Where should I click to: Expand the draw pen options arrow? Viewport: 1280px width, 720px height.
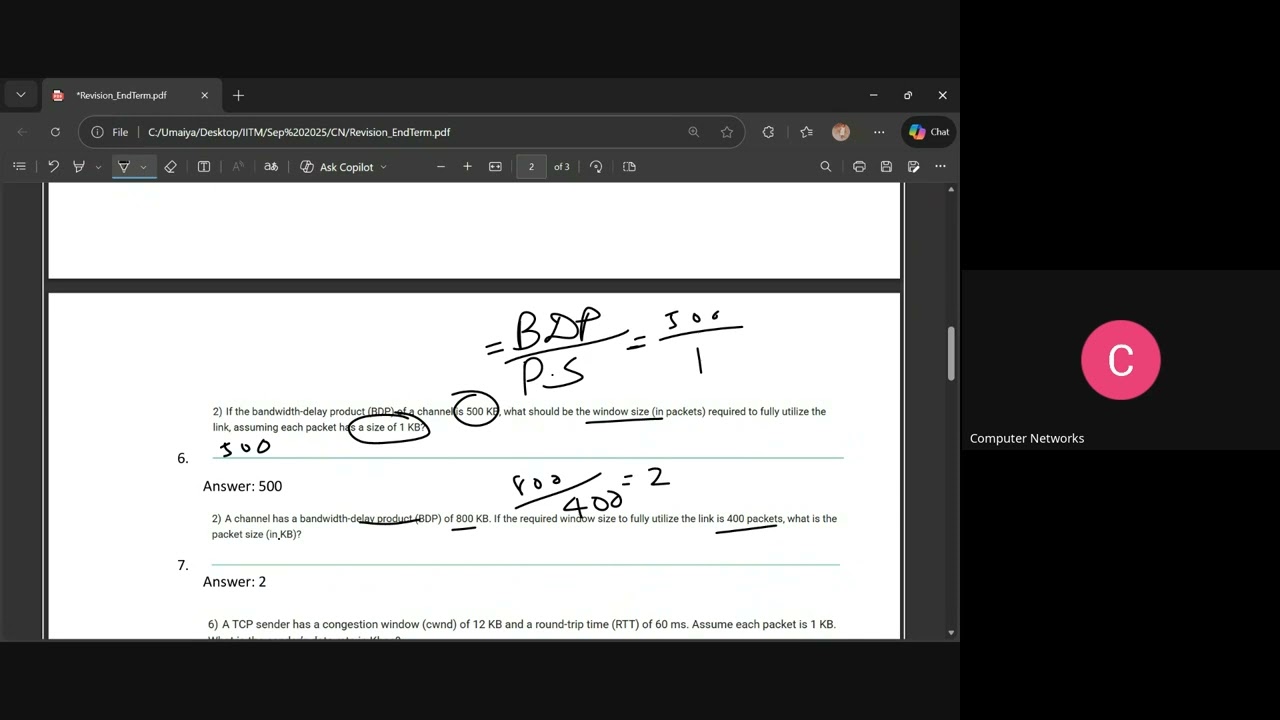click(x=144, y=167)
